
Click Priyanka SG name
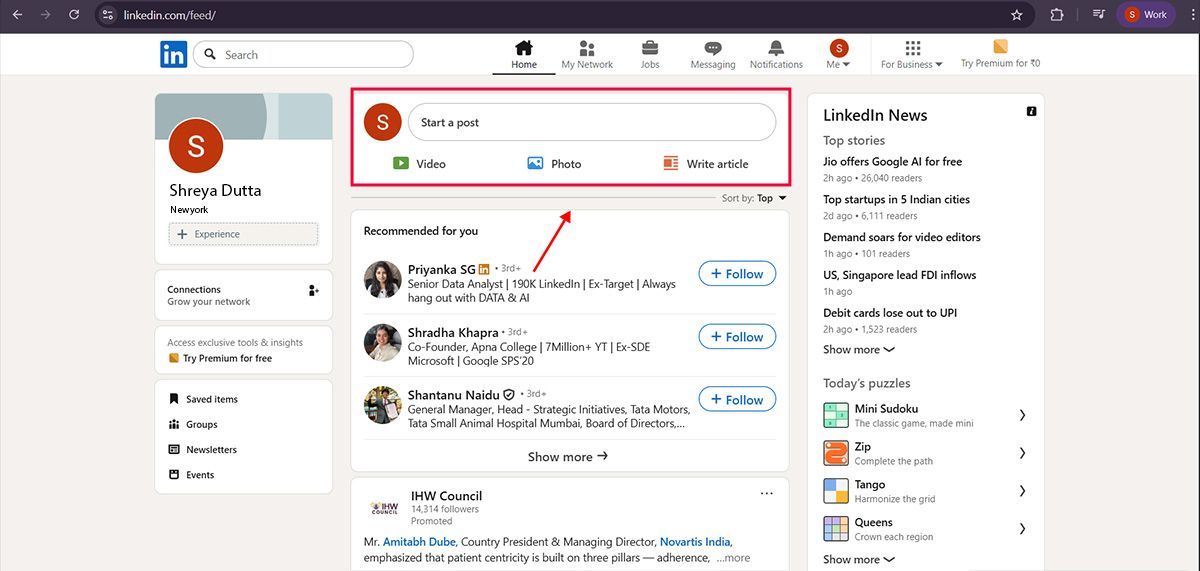441,269
